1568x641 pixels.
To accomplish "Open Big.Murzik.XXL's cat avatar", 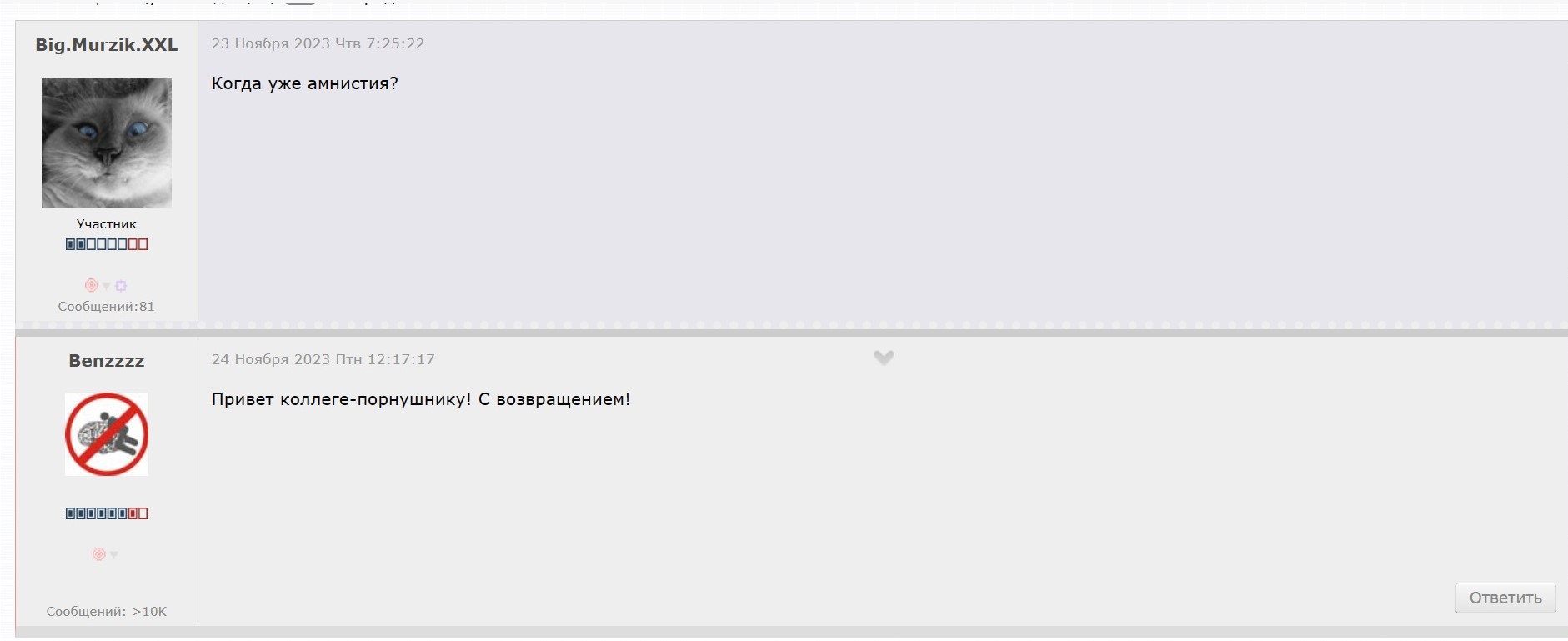I will pos(107,143).
